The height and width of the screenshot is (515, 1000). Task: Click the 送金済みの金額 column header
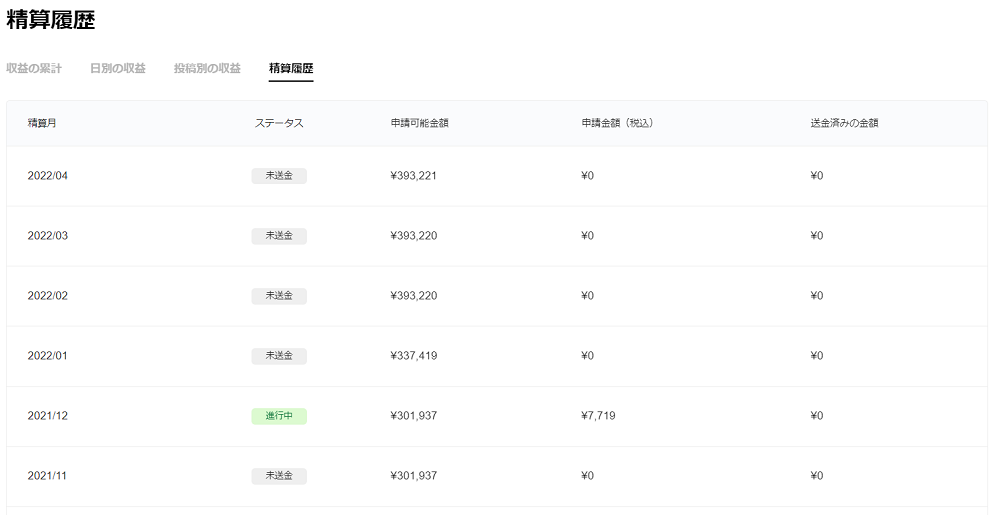844,123
